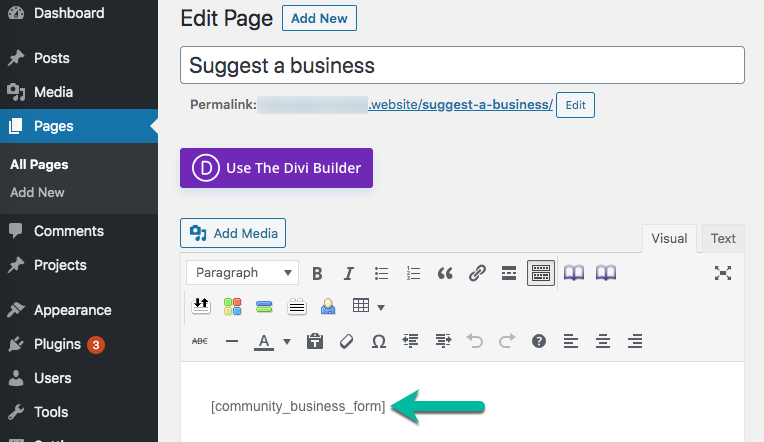Screen dimensions: 764x442
Task: Click the colorful four-square grid icon
Action: pyautogui.click(x=232, y=307)
